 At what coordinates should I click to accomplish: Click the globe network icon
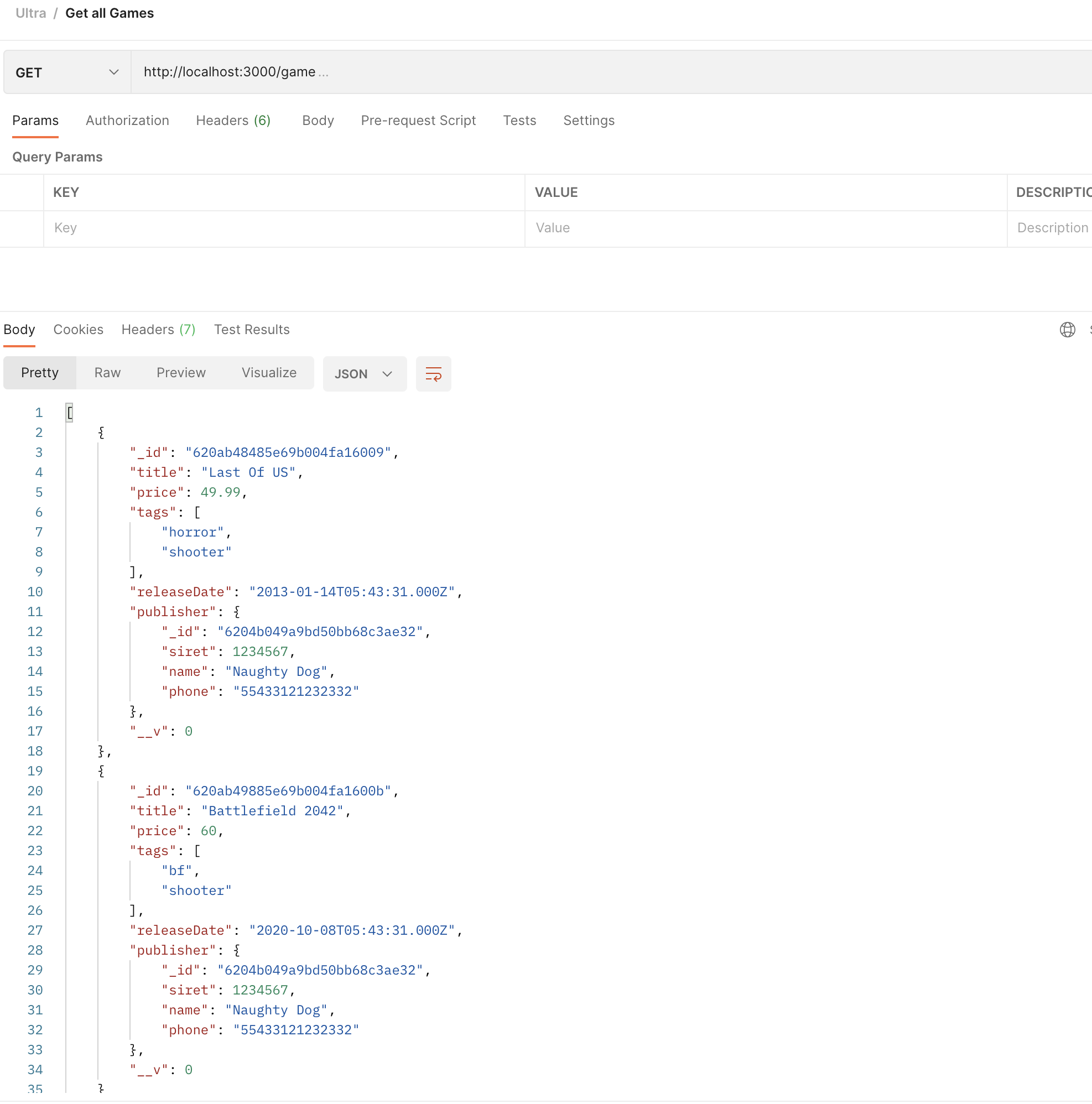pos(1067,330)
